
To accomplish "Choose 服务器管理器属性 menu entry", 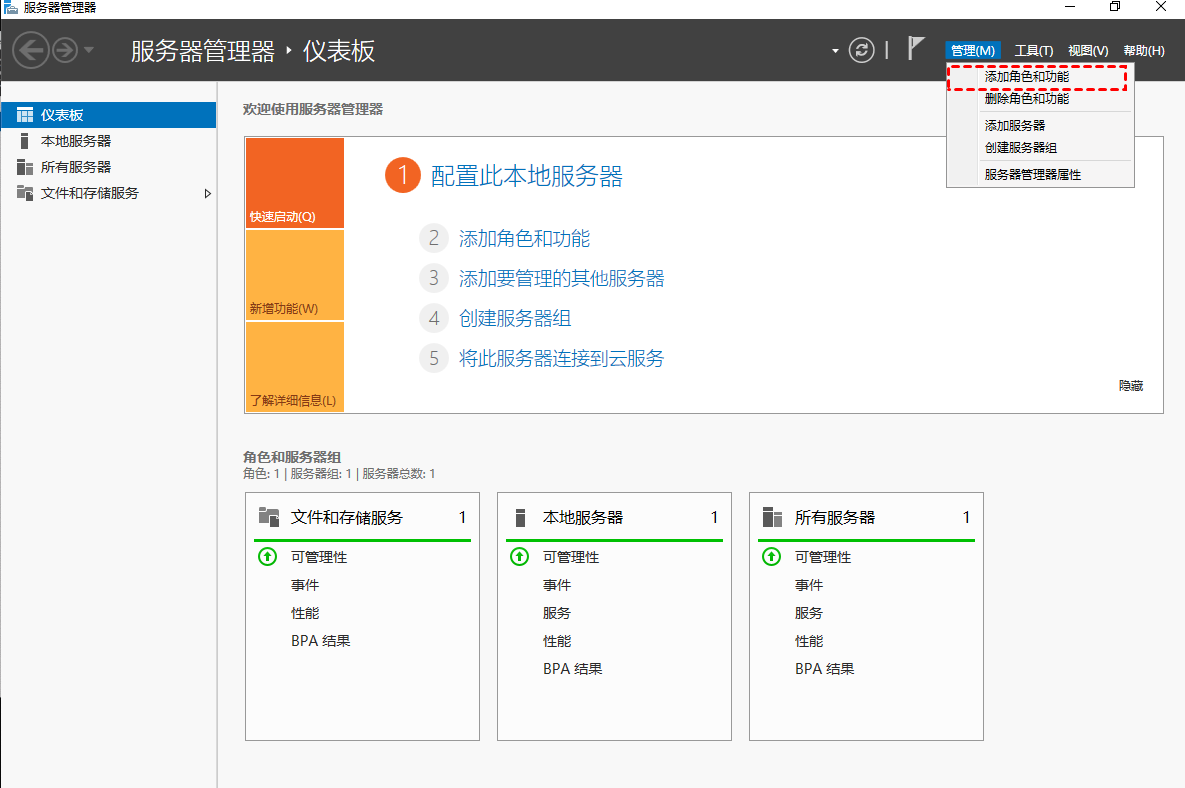I will [x=1033, y=174].
